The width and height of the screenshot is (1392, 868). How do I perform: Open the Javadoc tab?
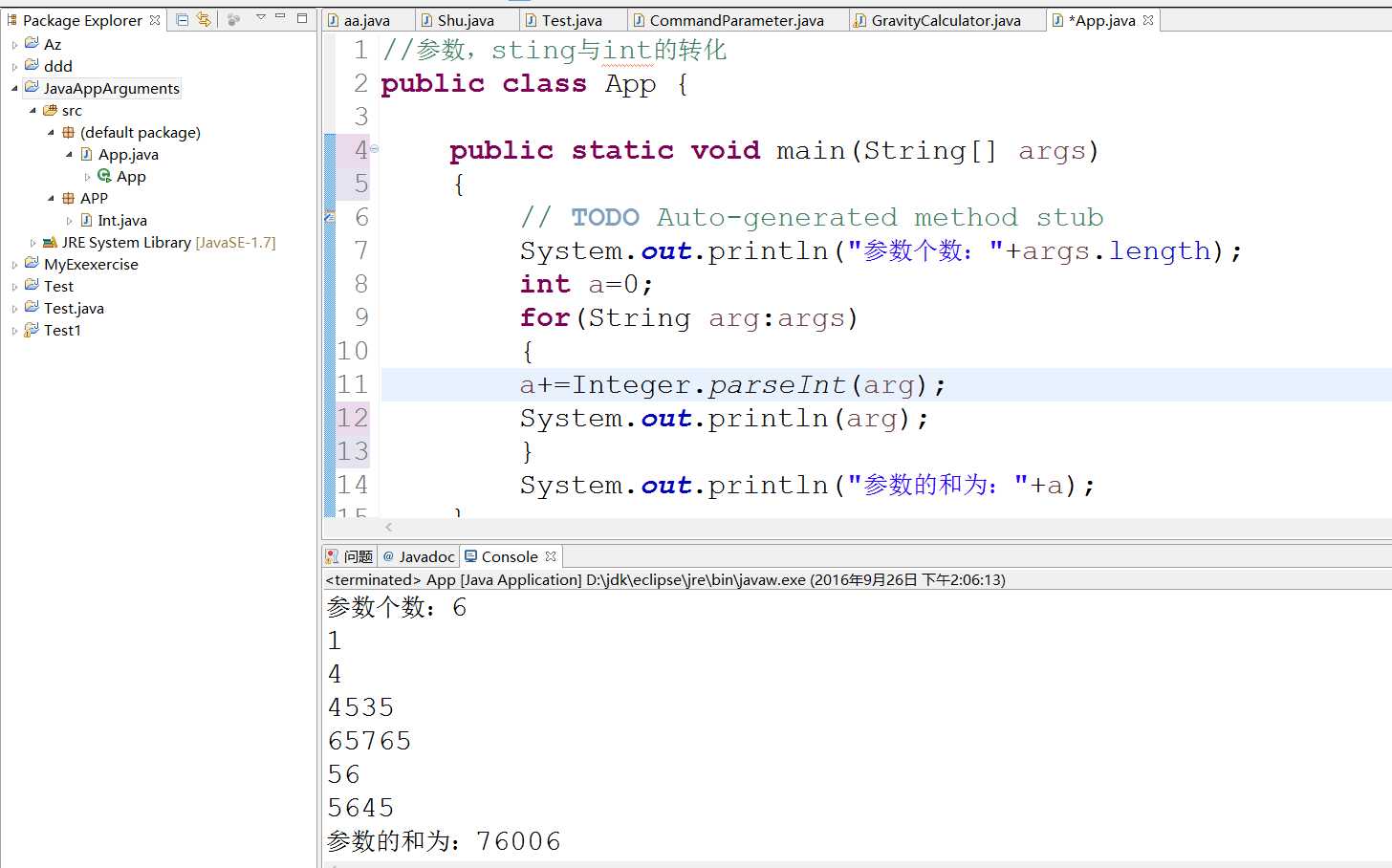coord(419,556)
